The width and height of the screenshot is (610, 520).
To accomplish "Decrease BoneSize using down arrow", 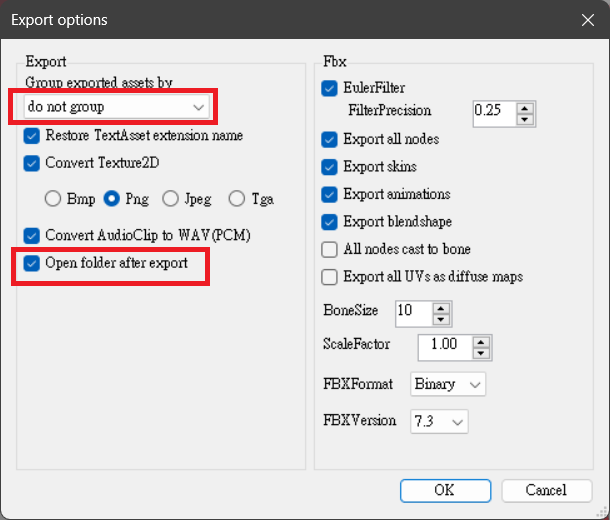I will (441, 319).
